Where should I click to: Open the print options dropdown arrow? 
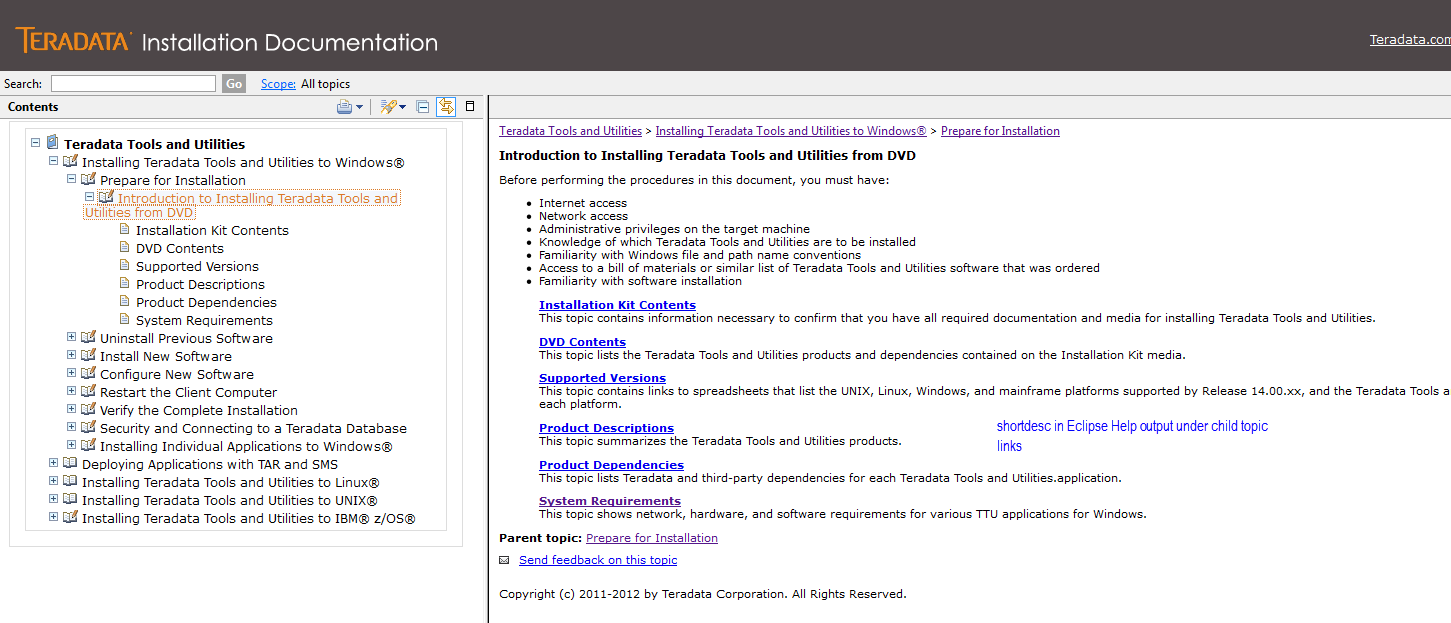[x=359, y=107]
